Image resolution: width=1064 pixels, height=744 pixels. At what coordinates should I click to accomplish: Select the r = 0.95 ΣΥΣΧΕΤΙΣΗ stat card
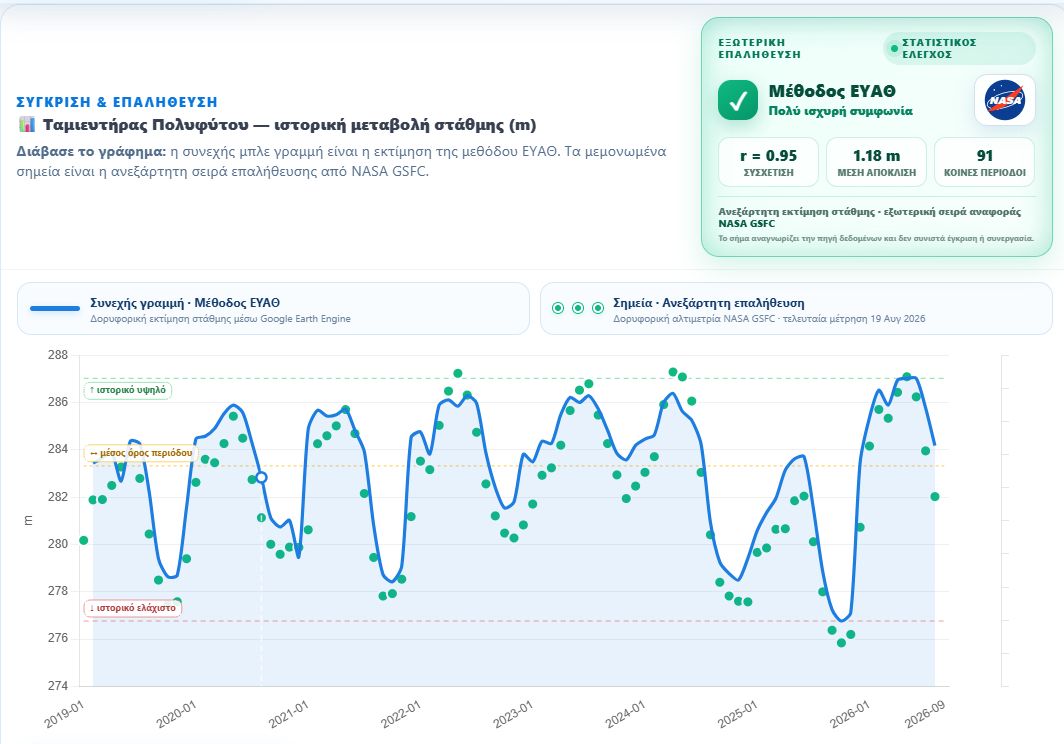768,162
